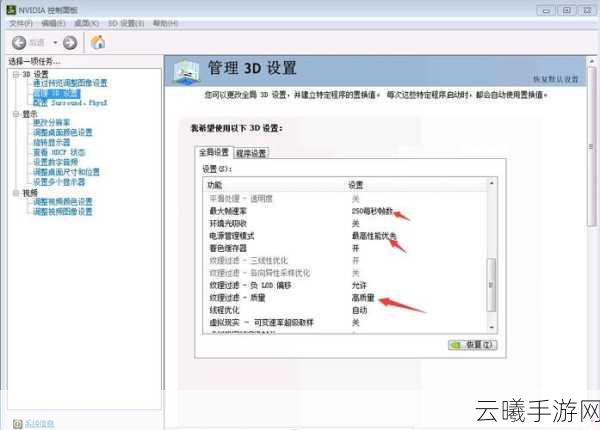Open the 高质量 texture filtering value
The width and height of the screenshot is (600, 430).
click(363, 298)
